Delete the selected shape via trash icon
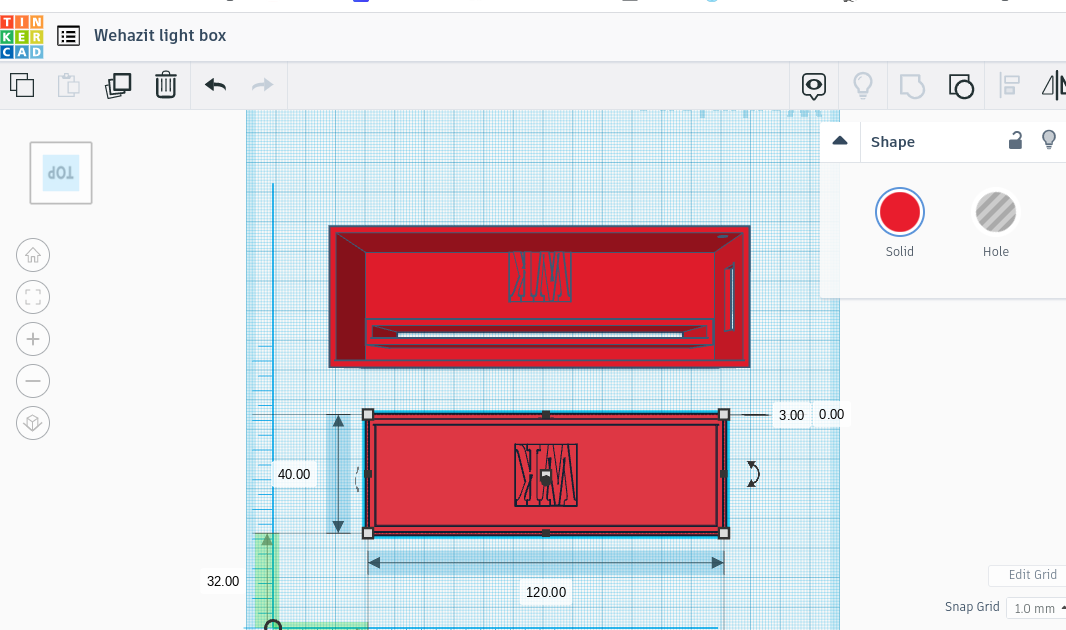This screenshot has width=1066, height=630. pos(166,86)
